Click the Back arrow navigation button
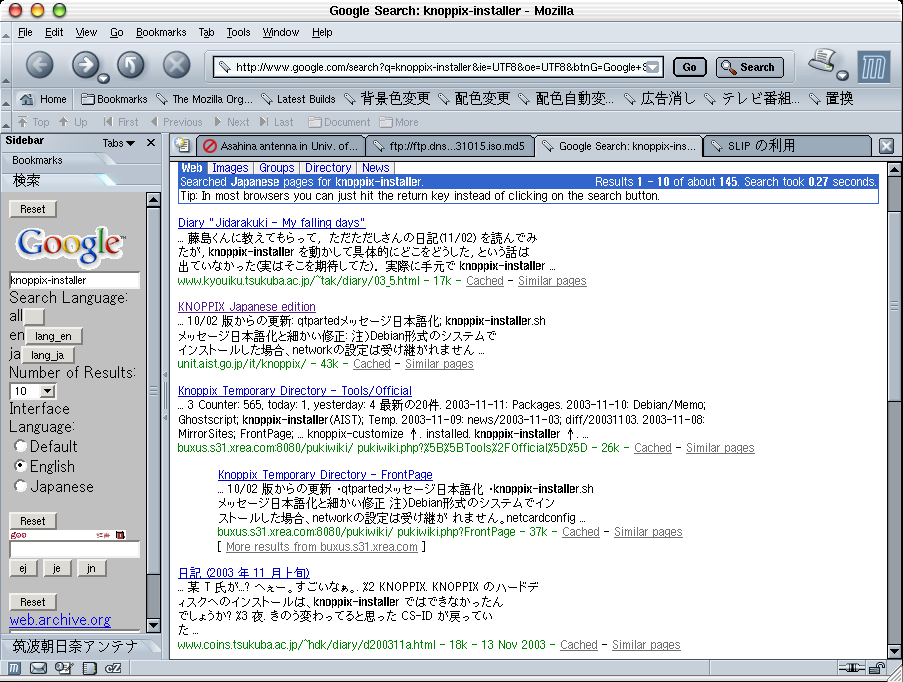Image resolution: width=903 pixels, height=682 pixels. tap(39, 65)
